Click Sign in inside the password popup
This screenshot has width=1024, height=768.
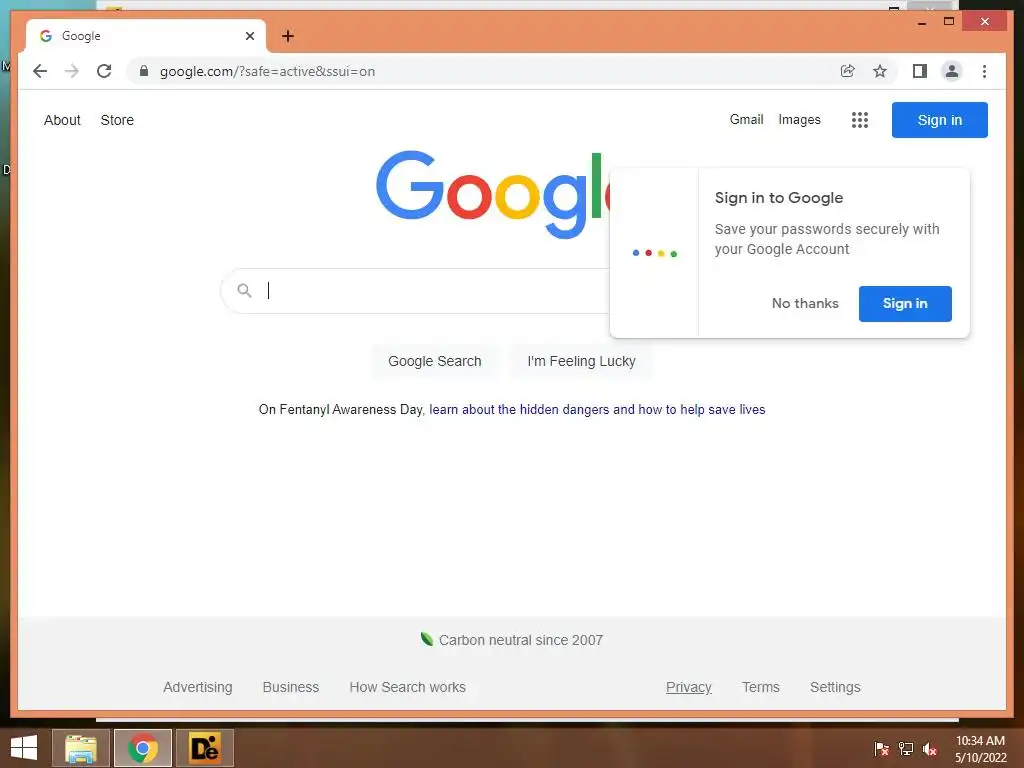tap(904, 304)
